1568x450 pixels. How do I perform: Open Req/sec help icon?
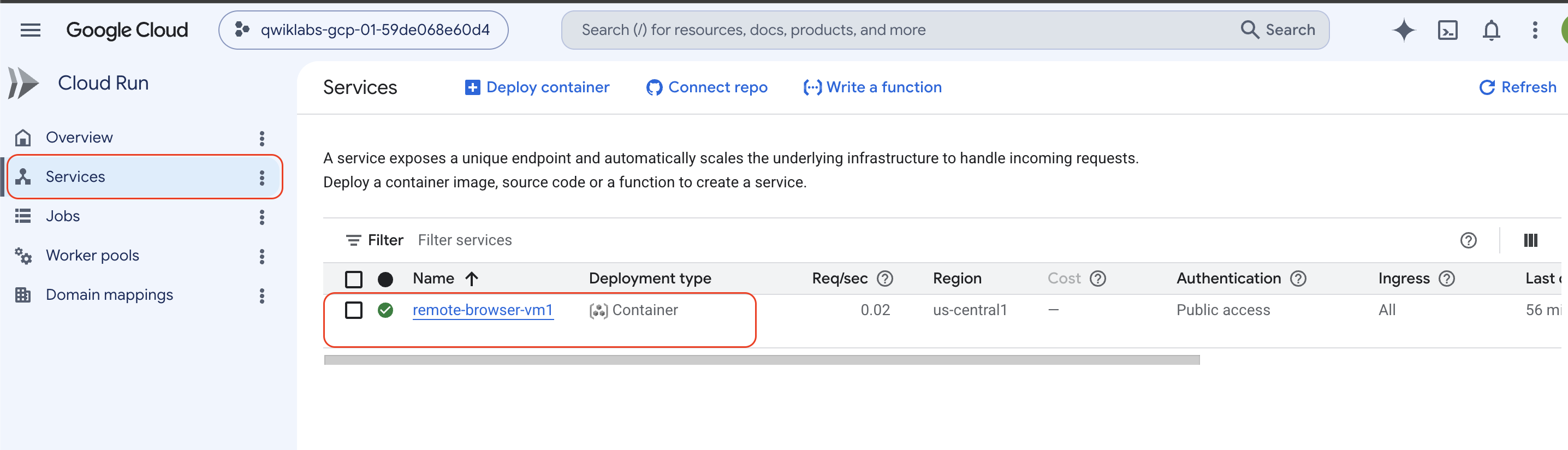(x=884, y=279)
